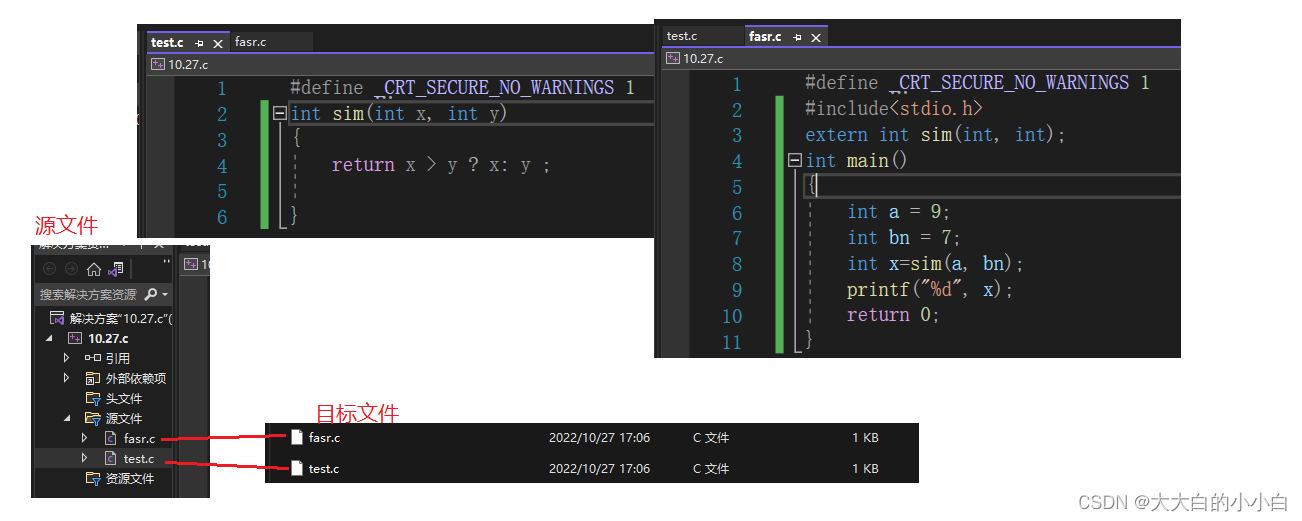Click the 'int a = 9;' line in fasr.c
This screenshot has height=521, width=1302.
tap(898, 211)
